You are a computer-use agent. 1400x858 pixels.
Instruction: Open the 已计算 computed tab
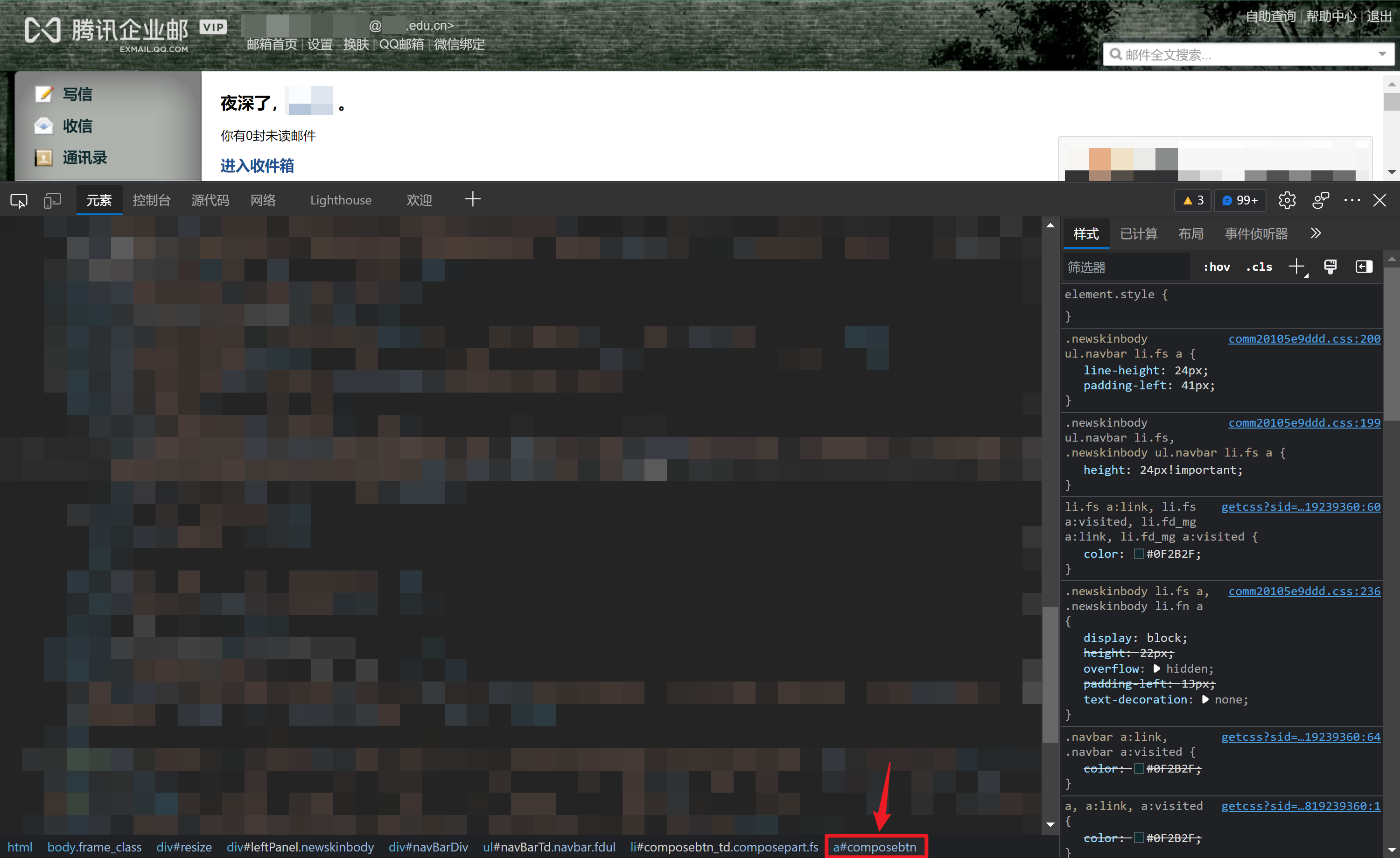pyautogui.click(x=1138, y=234)
